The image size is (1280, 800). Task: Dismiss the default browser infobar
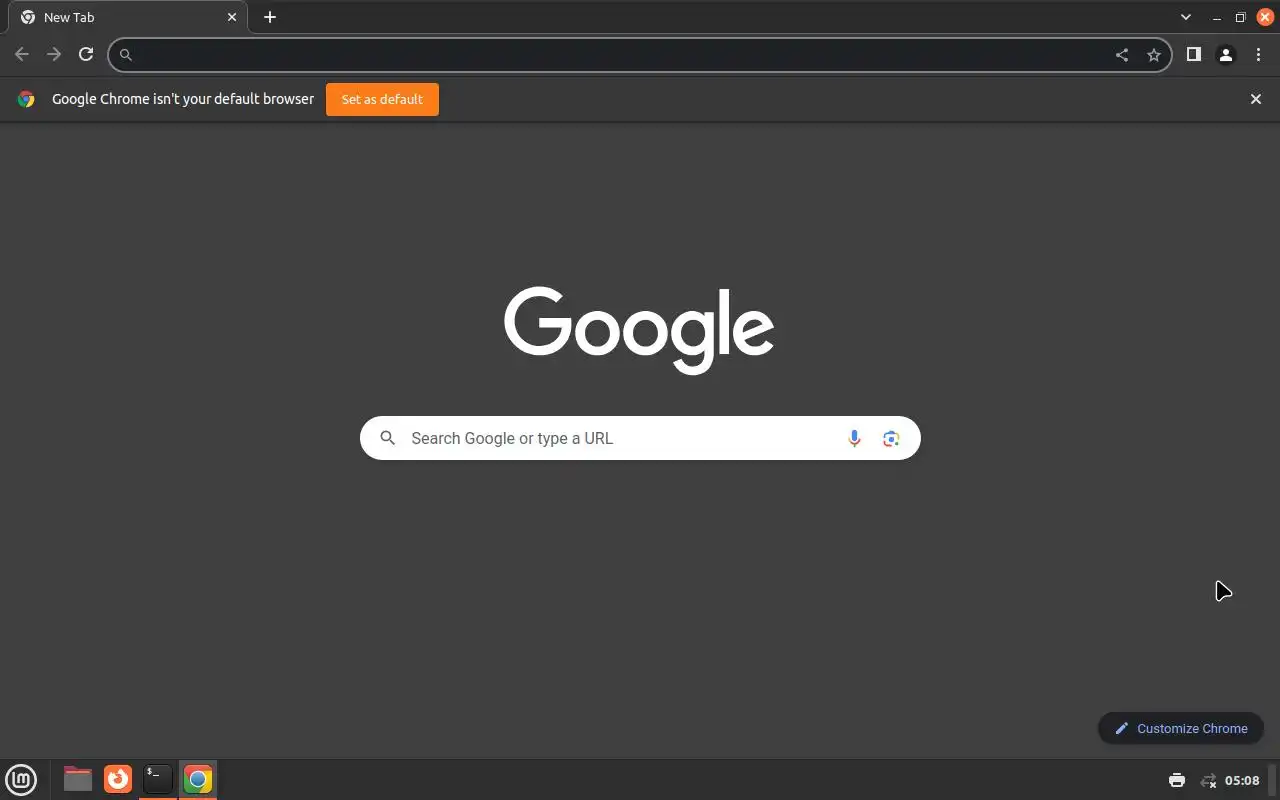[1256, 99]
